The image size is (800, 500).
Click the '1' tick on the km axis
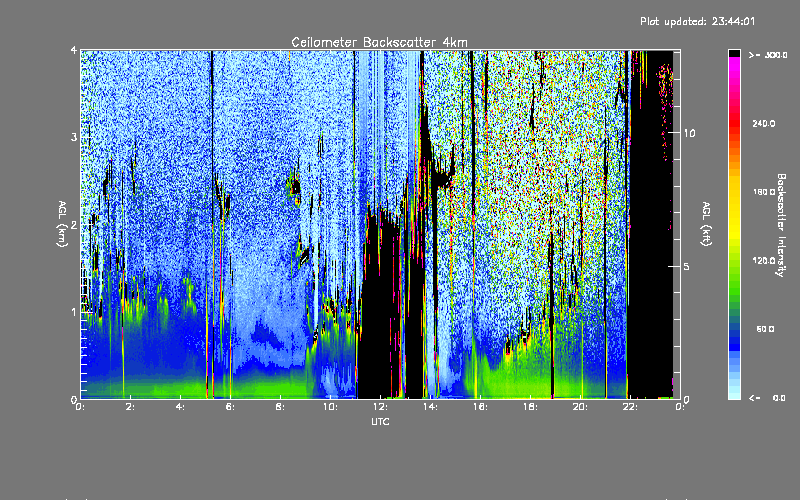74,312
